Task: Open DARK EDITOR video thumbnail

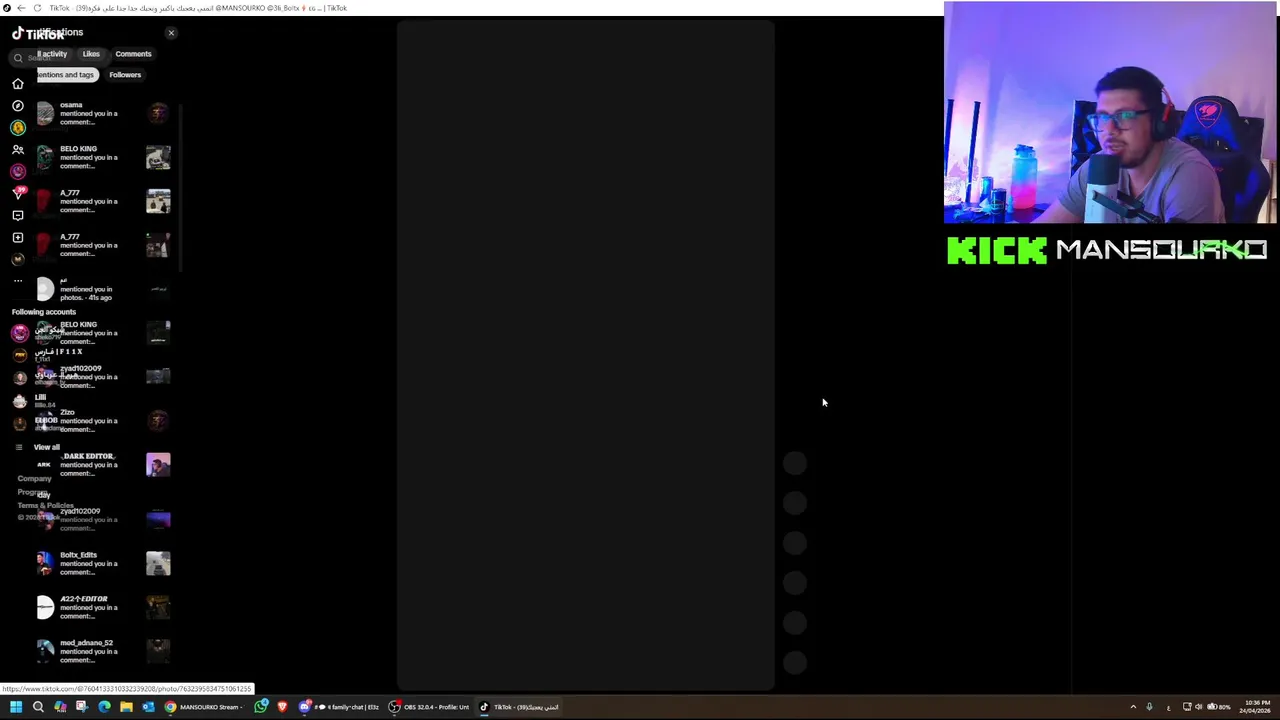Action: tap(158, 465)
